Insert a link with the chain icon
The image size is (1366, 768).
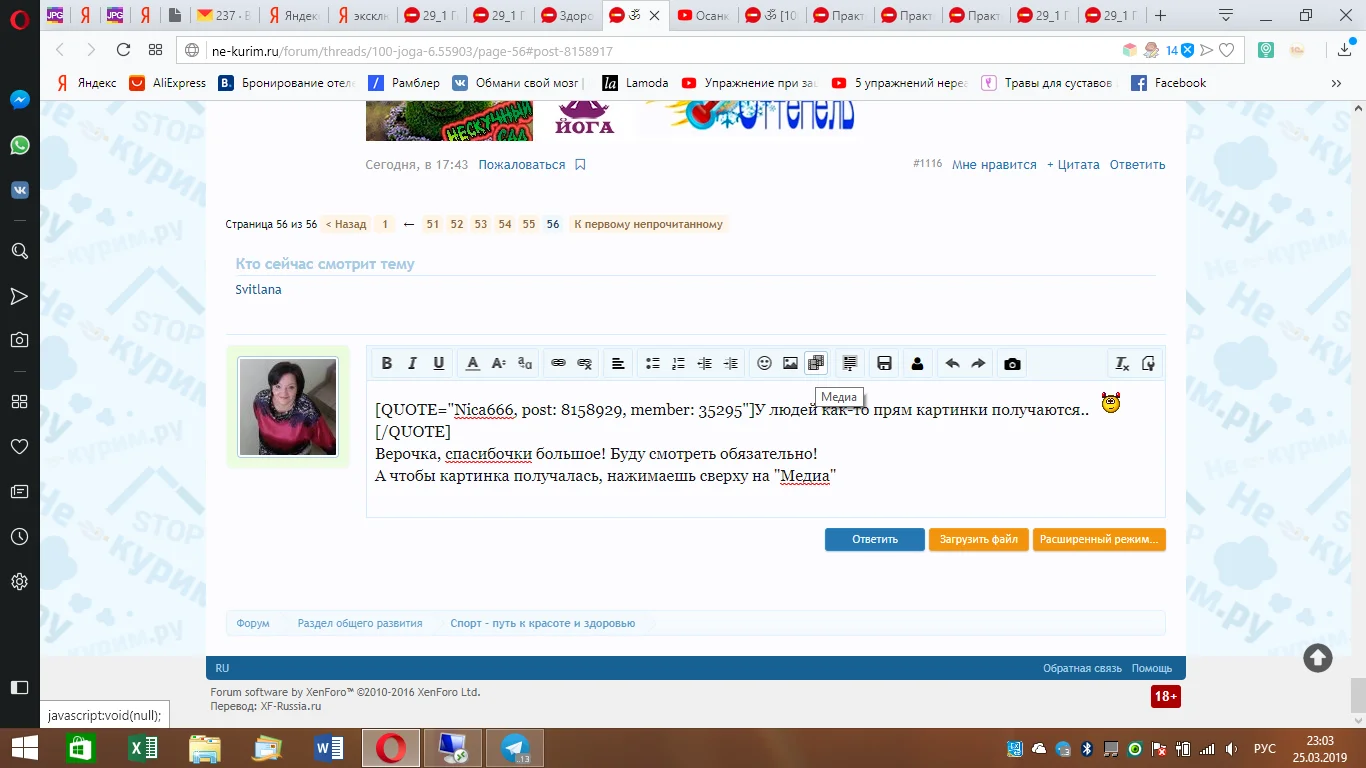click(559, 364)
